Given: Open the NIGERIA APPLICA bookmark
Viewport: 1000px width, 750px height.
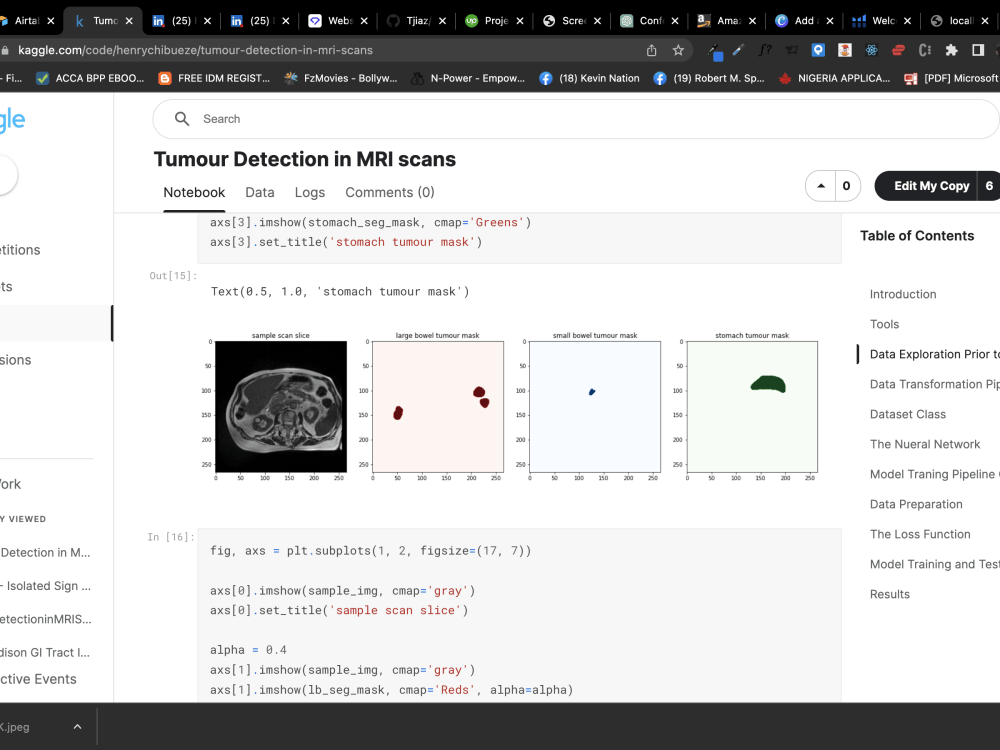Looking at the screenshot, I should [834, 78].
